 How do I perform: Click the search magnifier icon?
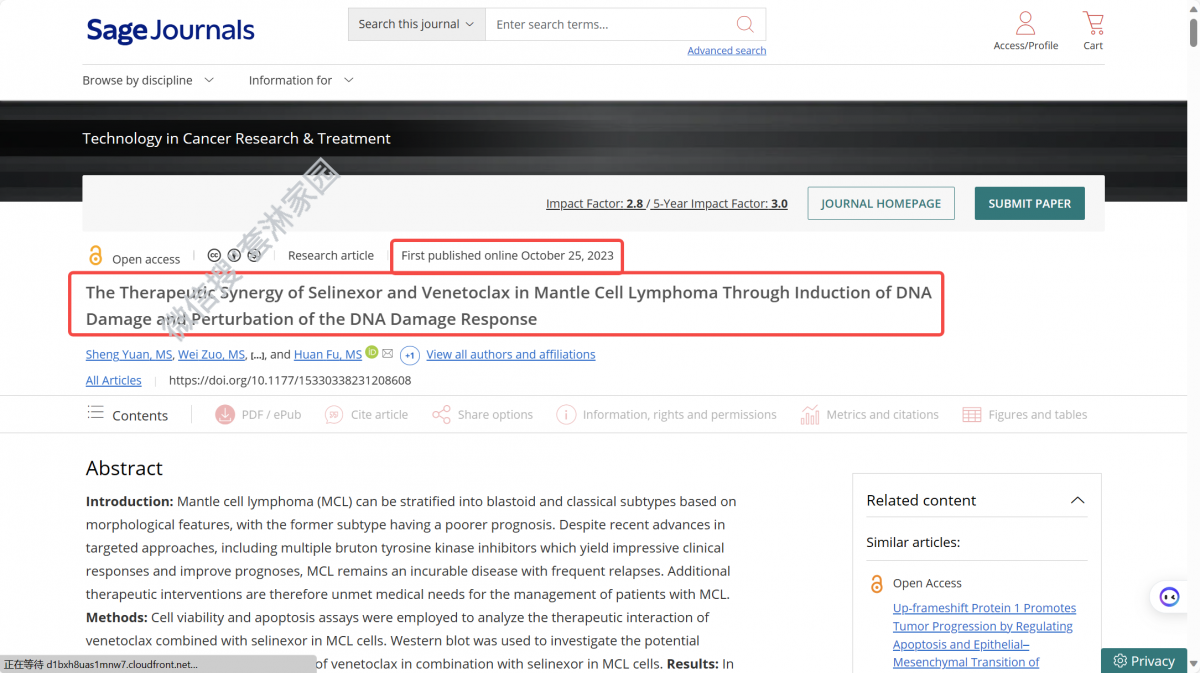[745, 24]
